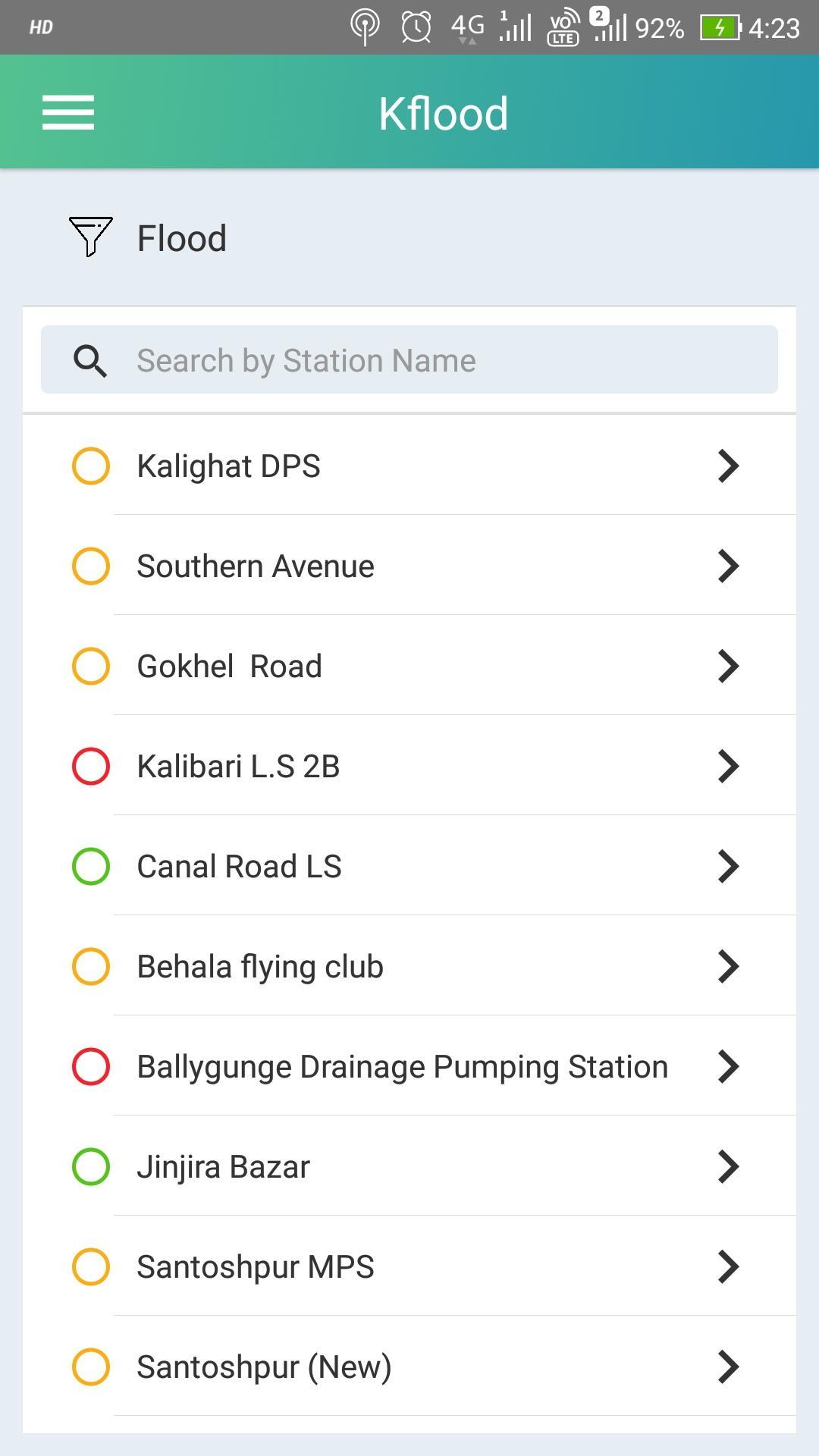
Task: Open the Behala flying club station entry
Action: coord(260,967)
